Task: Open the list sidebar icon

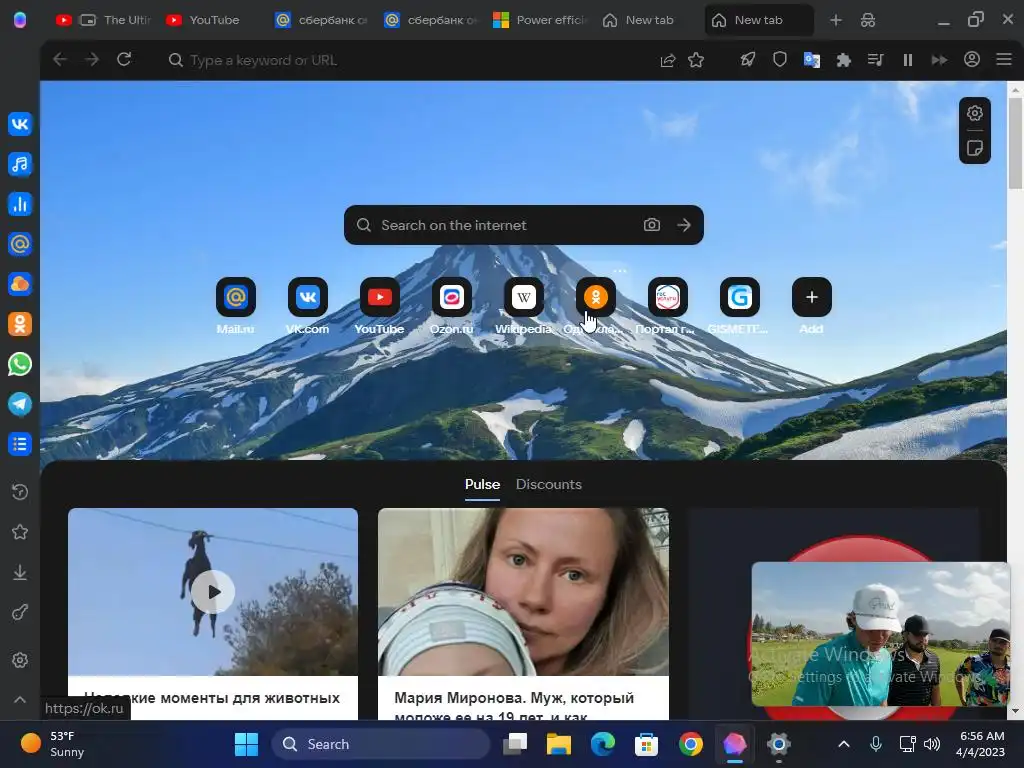Action: (x=20, y=444)
